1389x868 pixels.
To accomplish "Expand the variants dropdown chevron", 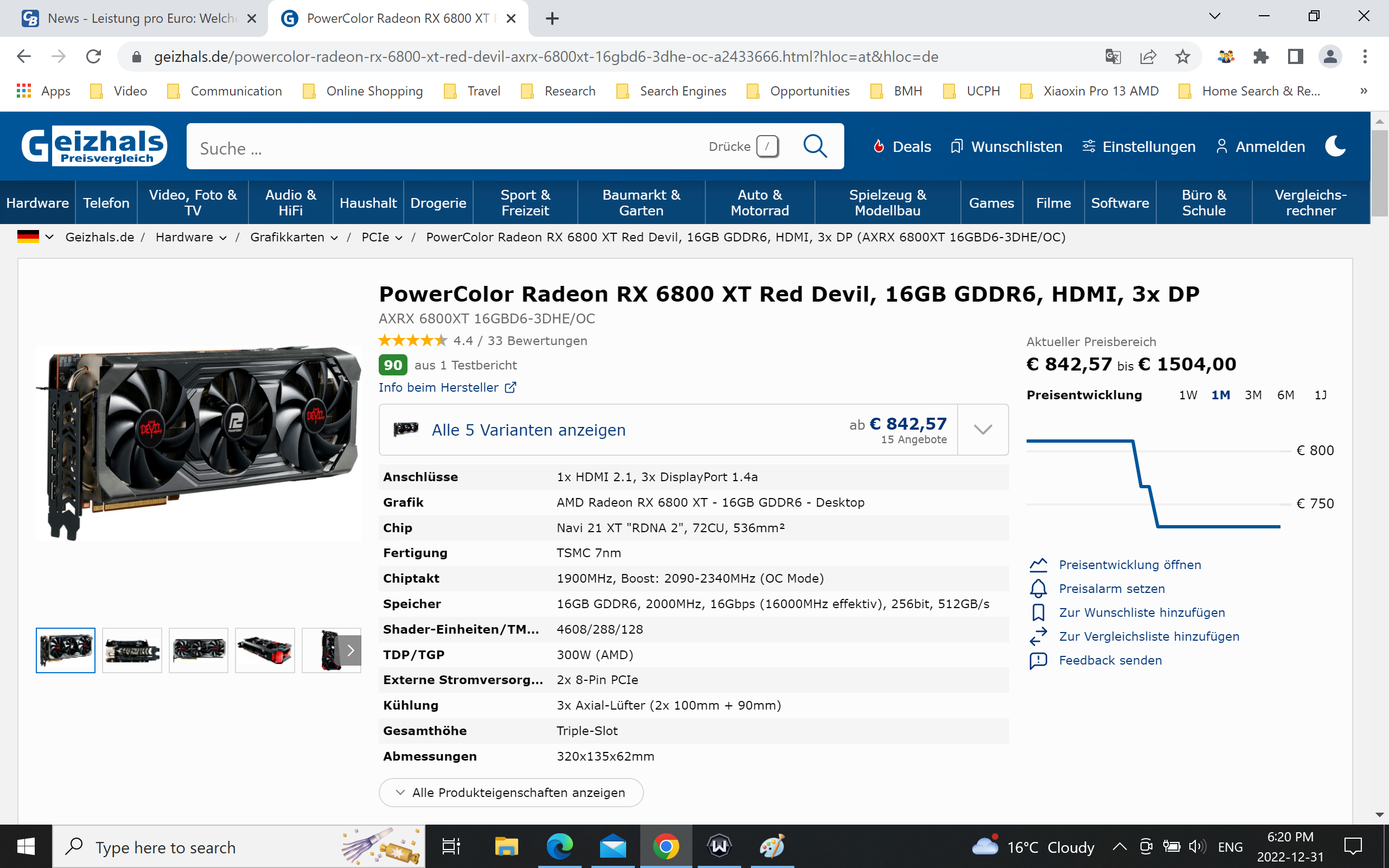I will [x=983, y=430].
